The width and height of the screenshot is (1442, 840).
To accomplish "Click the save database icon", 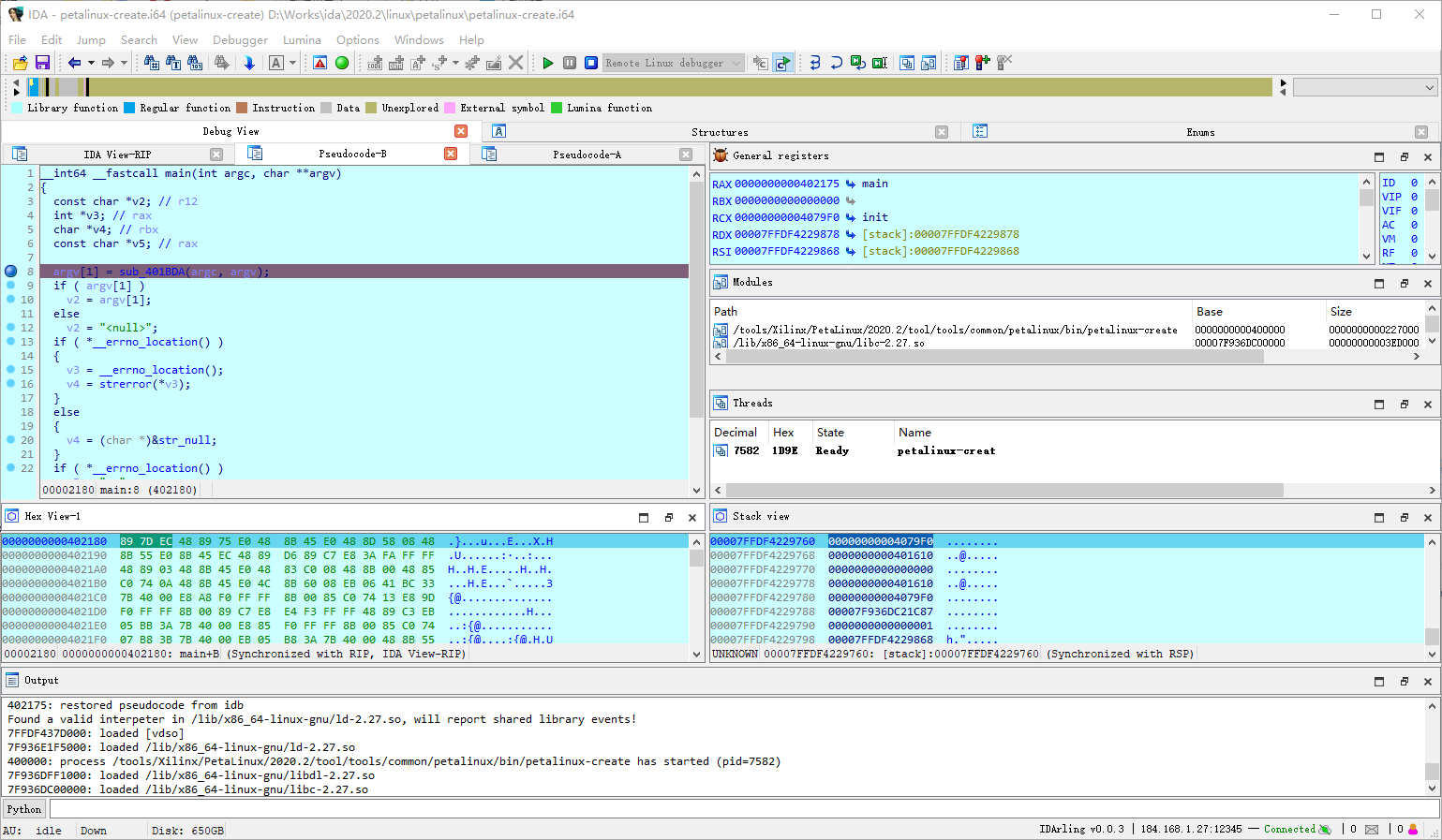I will [42, 63].
